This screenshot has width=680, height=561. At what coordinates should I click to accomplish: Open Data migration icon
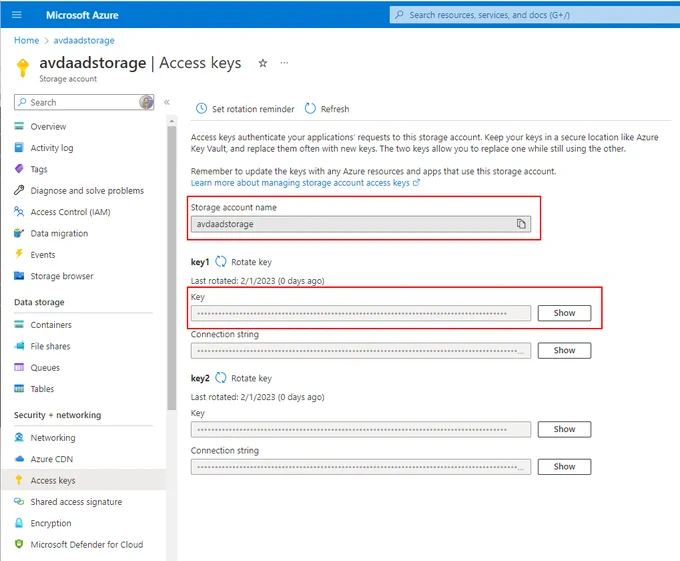19,233
